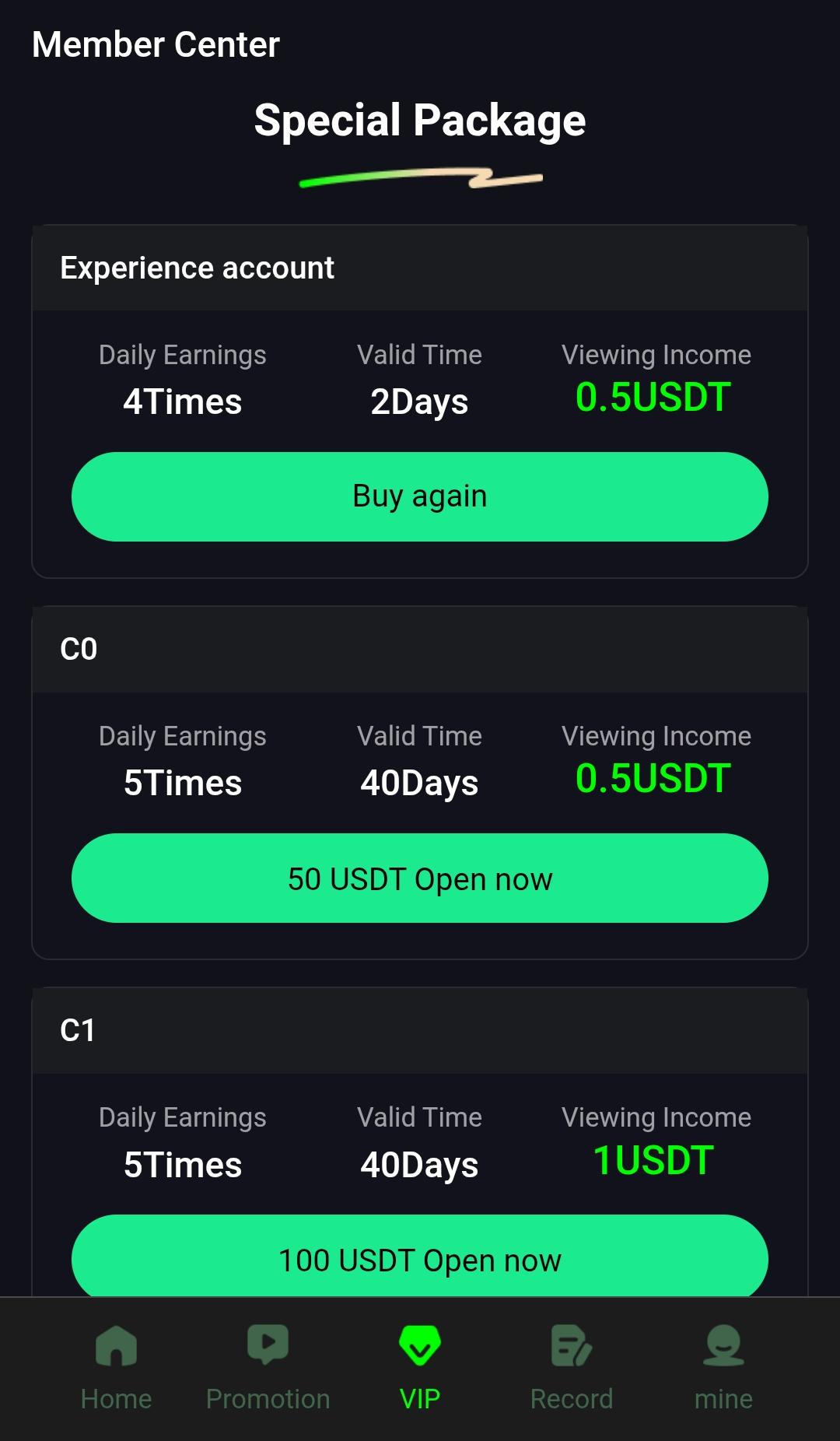
Task: Select the C0 package header
Action: tap(79, 650)
